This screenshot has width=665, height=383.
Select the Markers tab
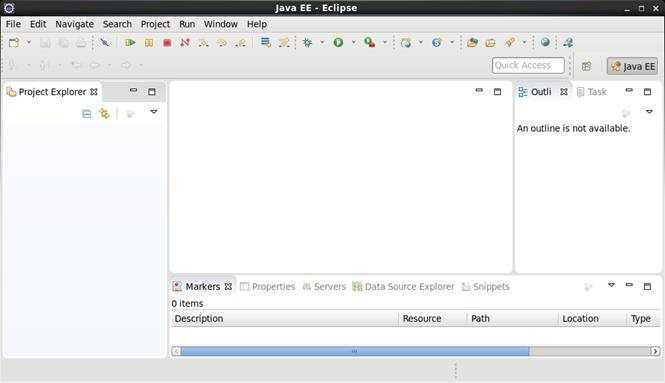tap(203, 287)
